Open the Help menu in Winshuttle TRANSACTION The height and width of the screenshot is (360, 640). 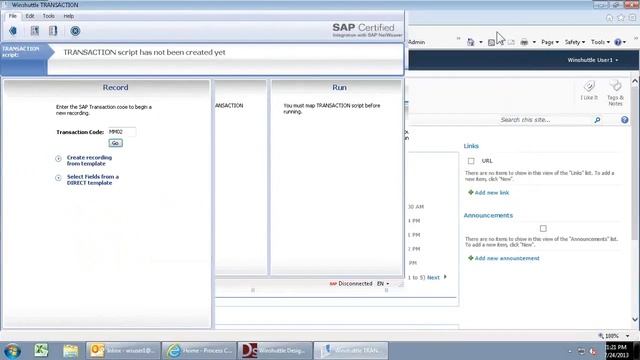coord(69,16)
